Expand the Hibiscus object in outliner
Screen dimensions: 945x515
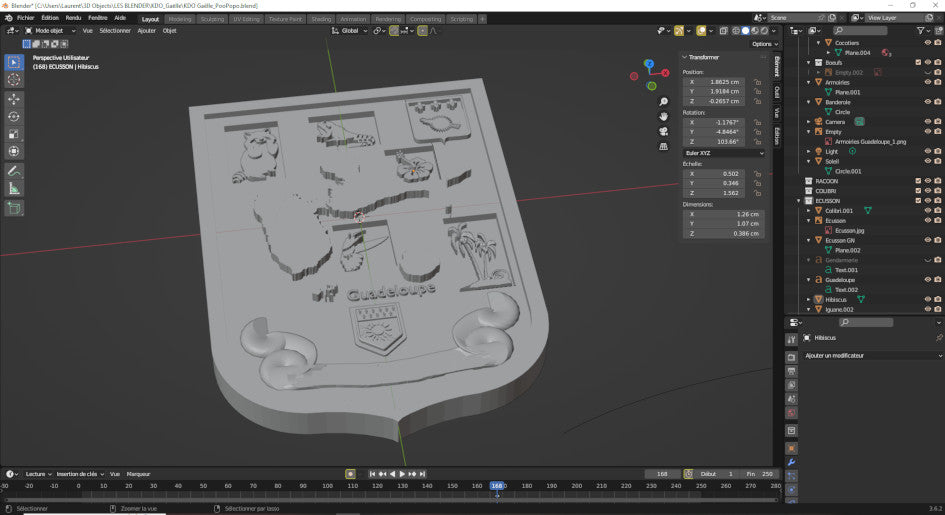(x=809, y=299)
